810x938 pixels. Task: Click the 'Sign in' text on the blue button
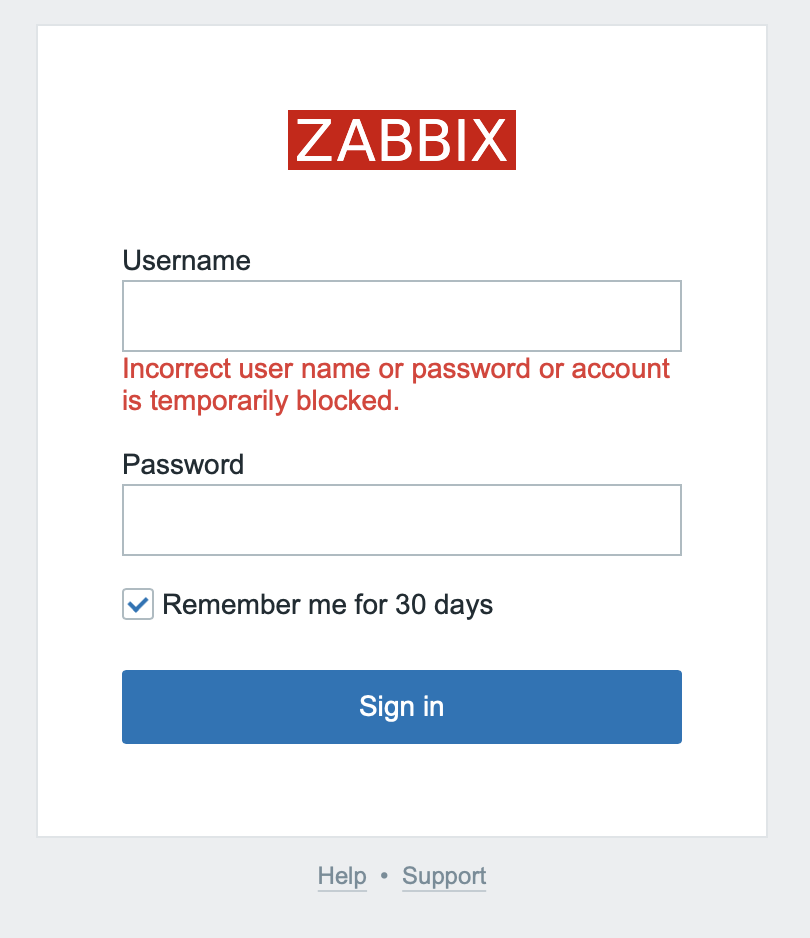pyautogui.click(x=401, y=707)
